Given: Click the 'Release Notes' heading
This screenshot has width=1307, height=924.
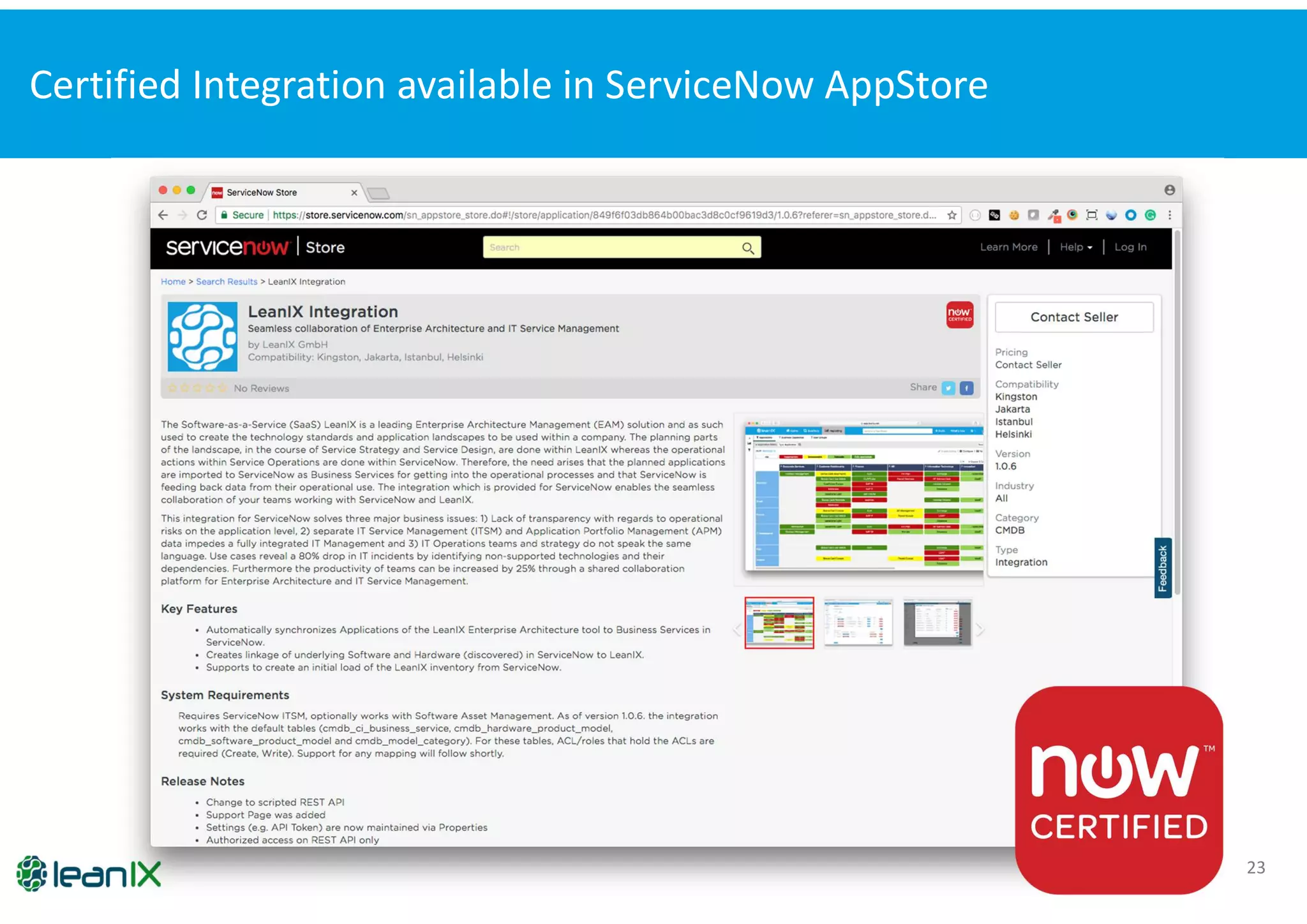Looking at the screenshot, I should pos(202,781).
